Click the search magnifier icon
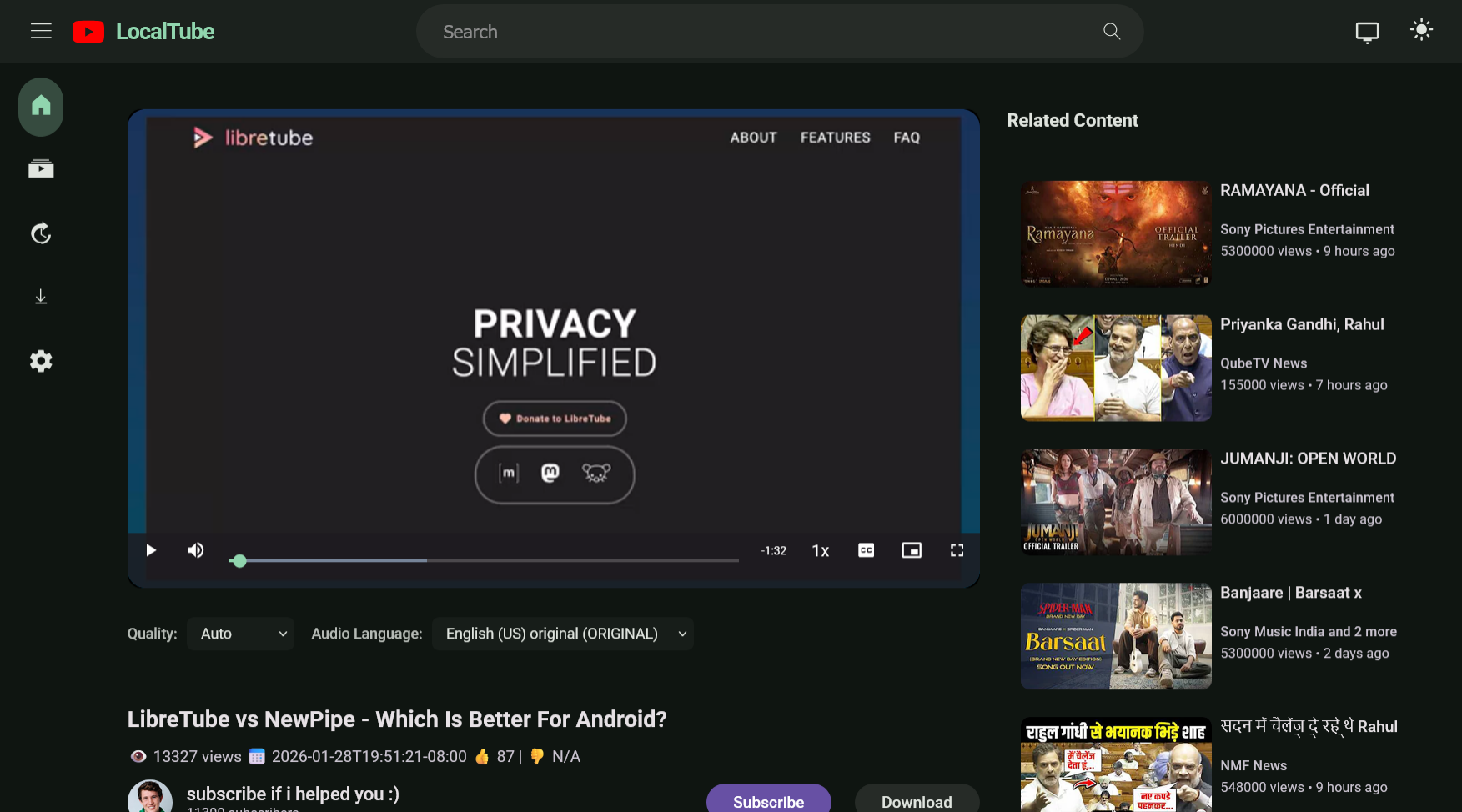 click(x=1112, y=31)
